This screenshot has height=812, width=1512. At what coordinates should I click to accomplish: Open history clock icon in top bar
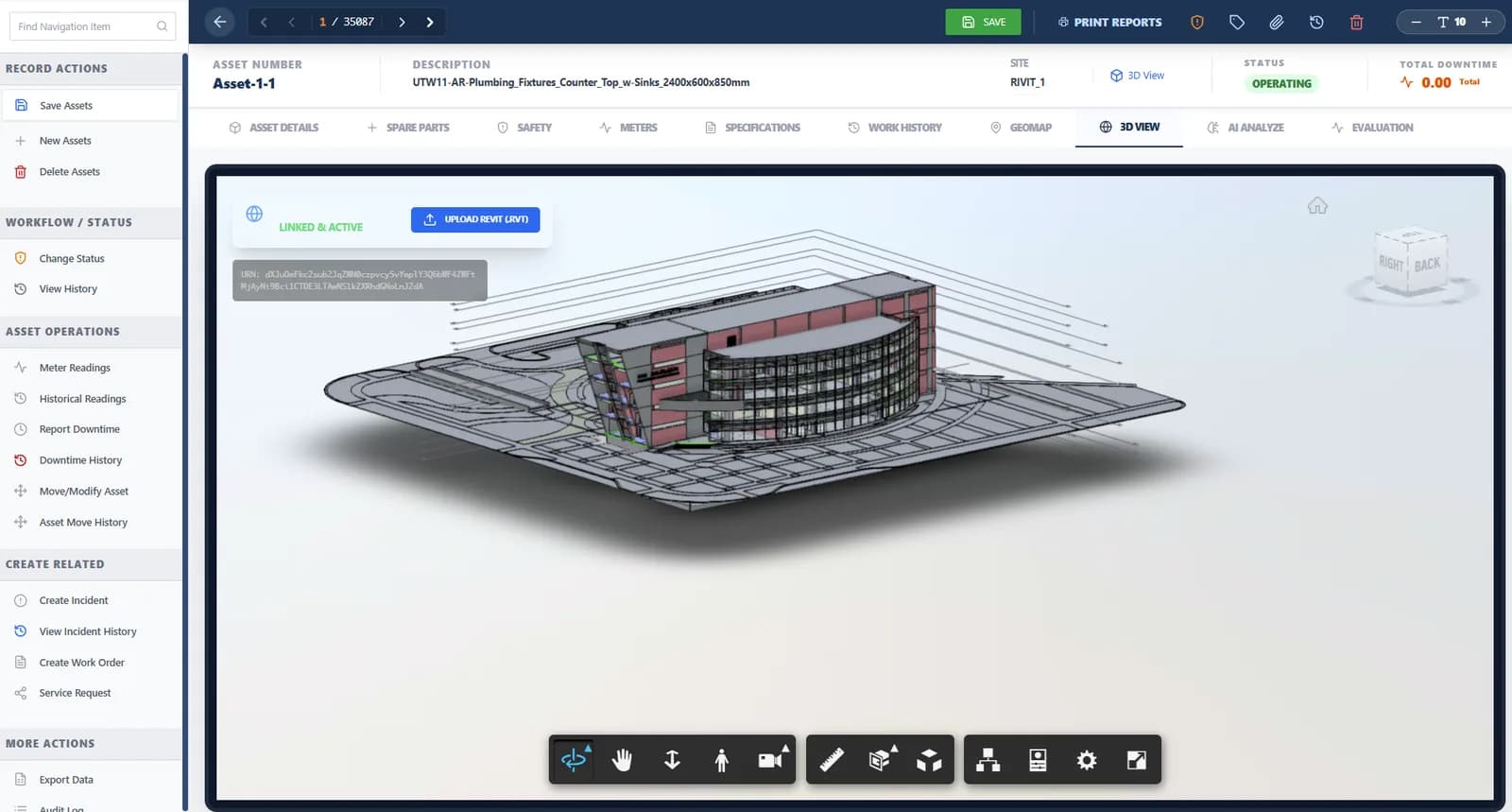[1316, 22]
